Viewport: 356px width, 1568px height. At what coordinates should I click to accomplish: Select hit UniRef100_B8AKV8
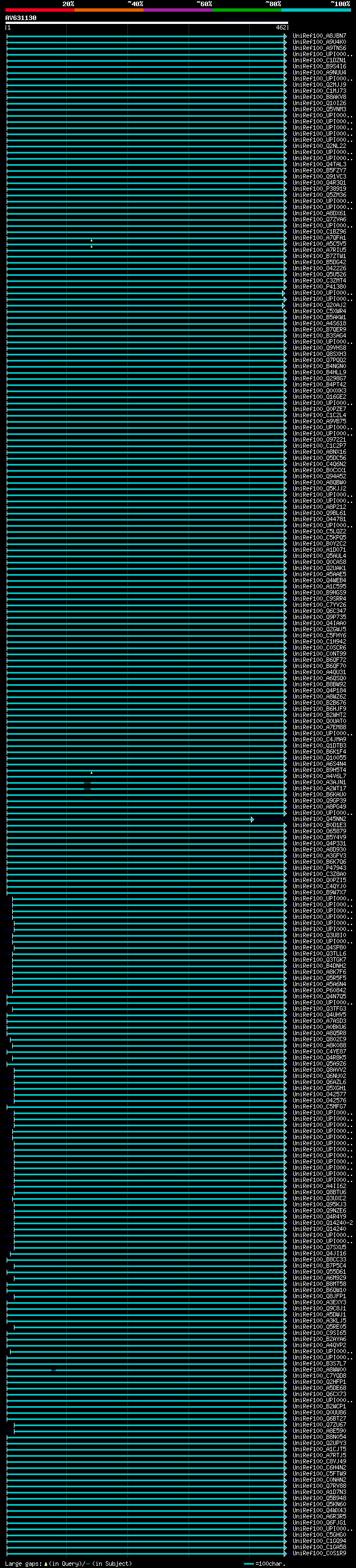319,97
